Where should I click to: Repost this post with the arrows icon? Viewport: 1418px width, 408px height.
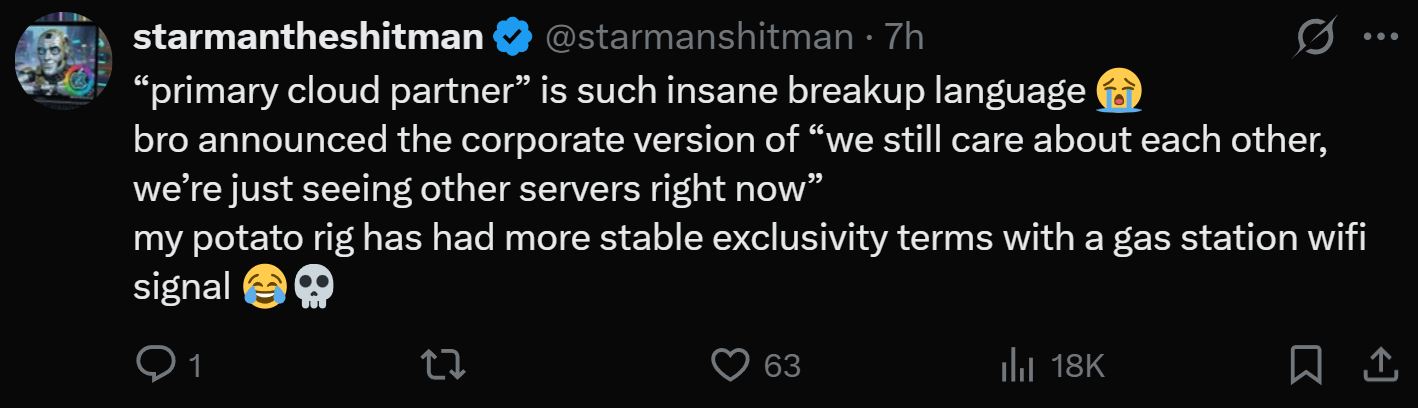point(444,366)
